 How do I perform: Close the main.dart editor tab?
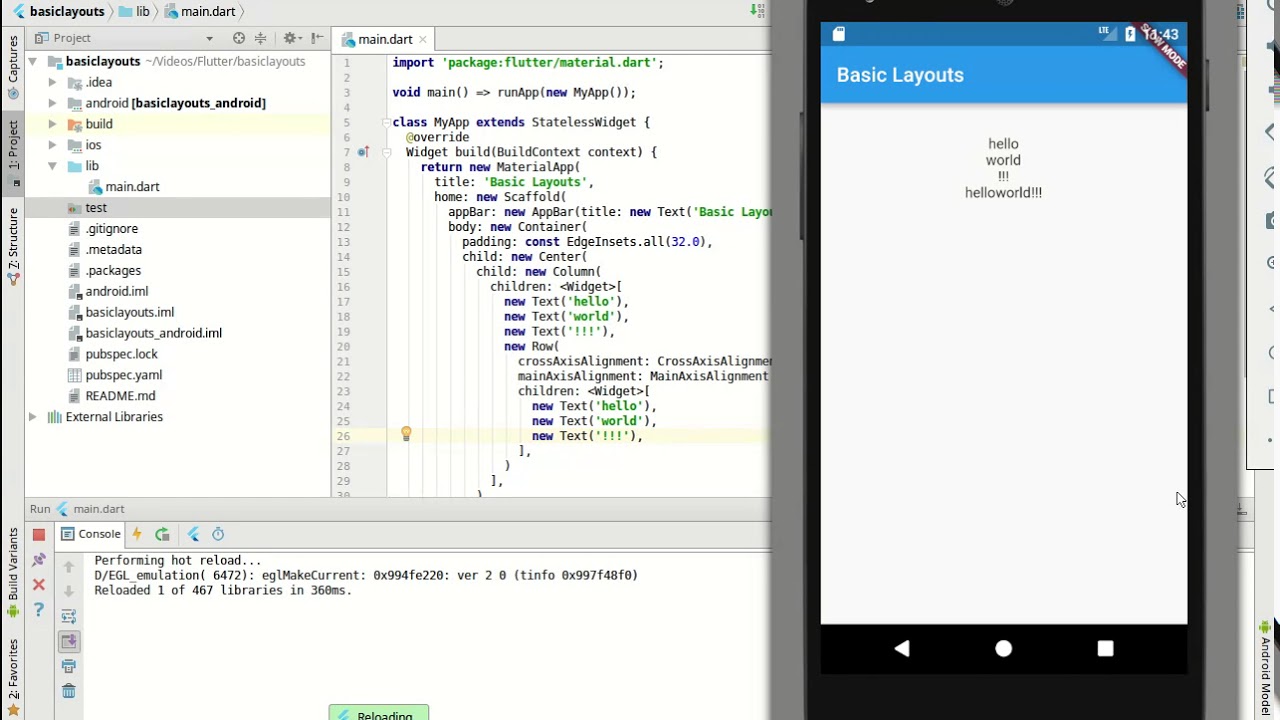pyautogui.click(x=423, y=39)
